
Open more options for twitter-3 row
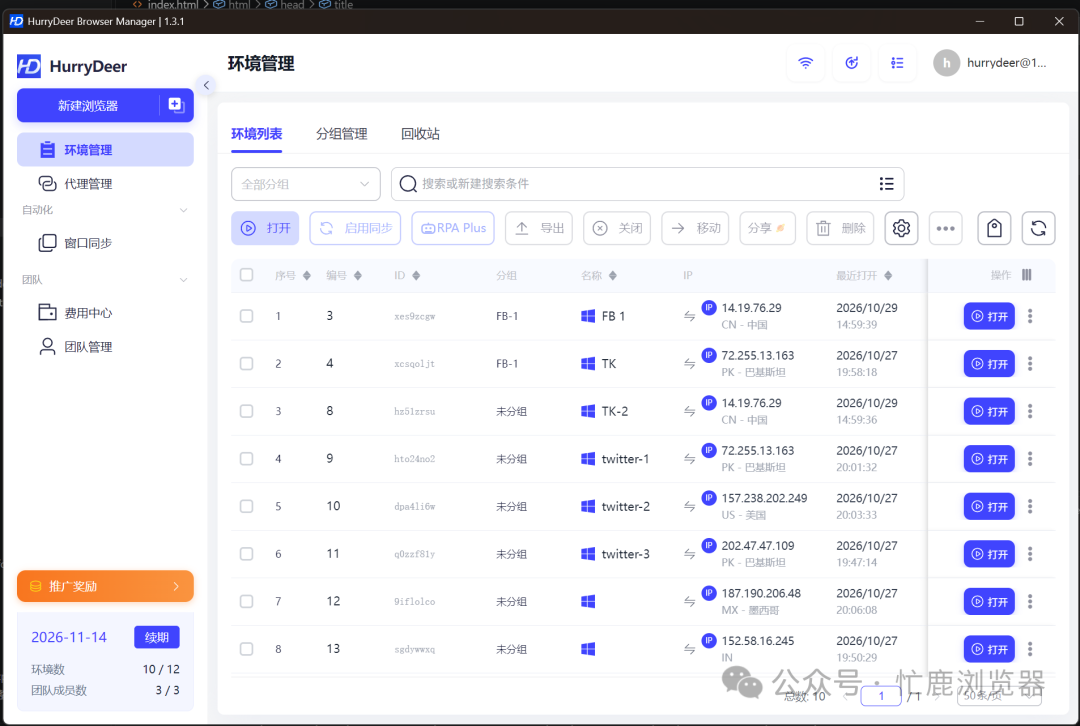point(1030,554)
